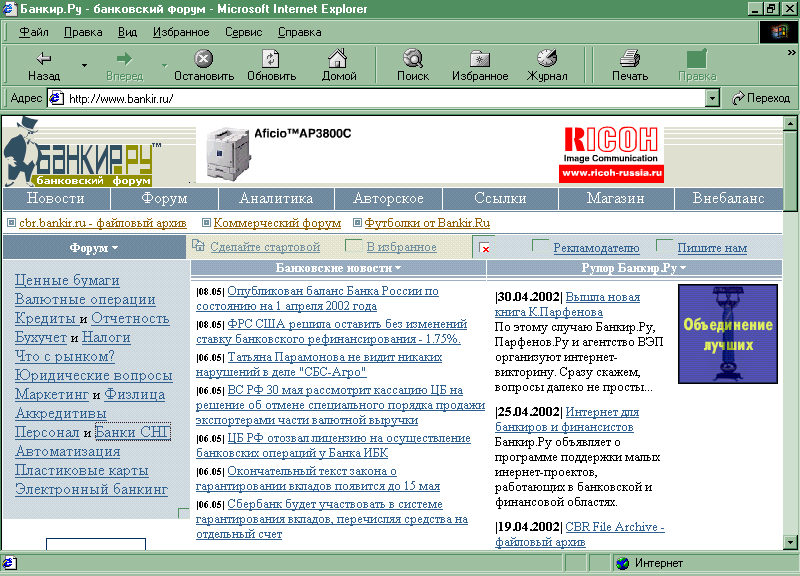Follow the Сделайте стартовой link
The image size is (800, 576).
(265, 247)
